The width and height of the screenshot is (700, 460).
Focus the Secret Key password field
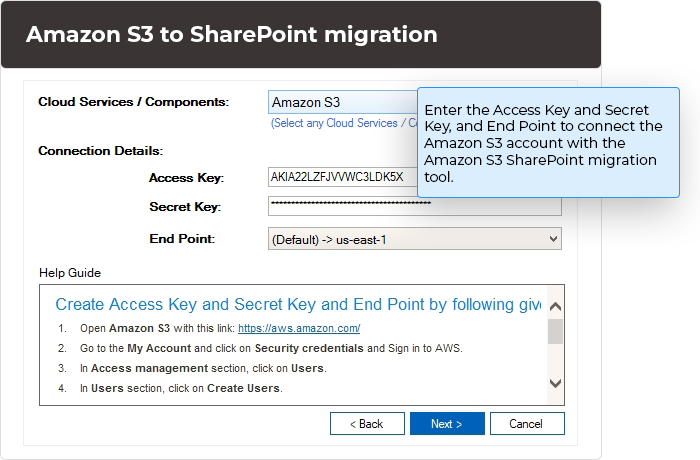414,206
